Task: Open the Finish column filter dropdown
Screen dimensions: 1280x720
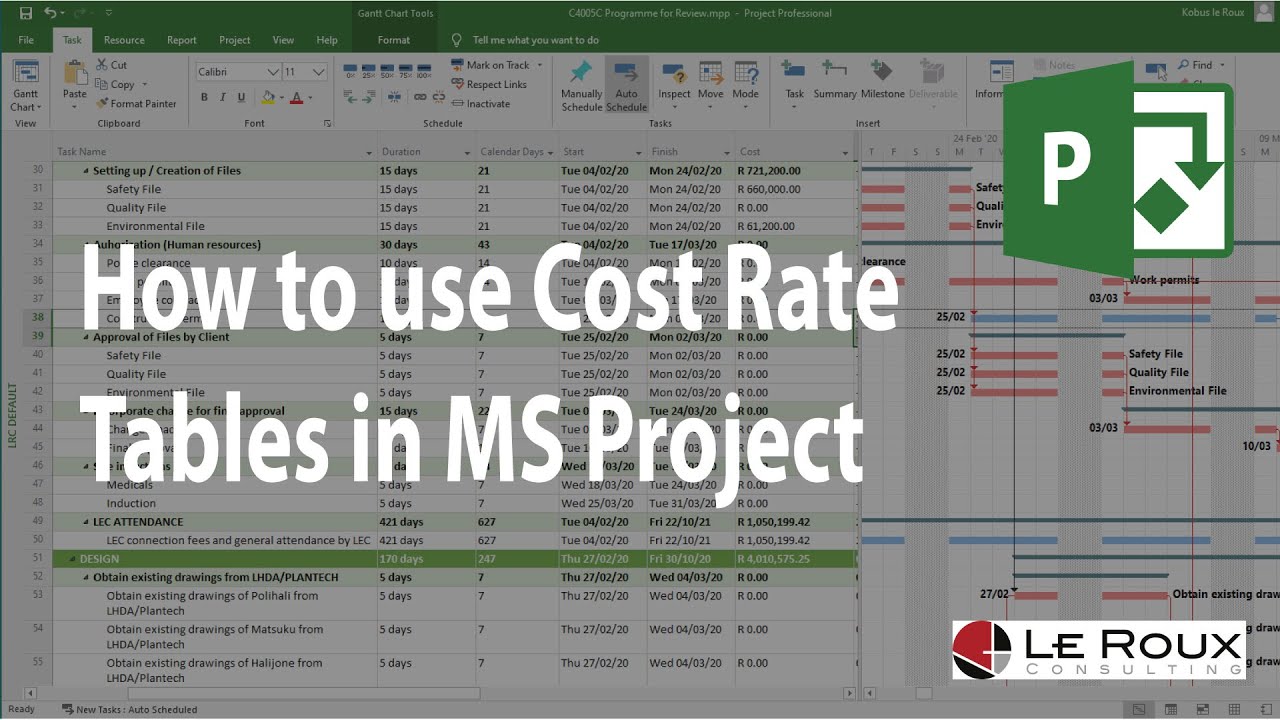Action: click(x=725, y=153)
